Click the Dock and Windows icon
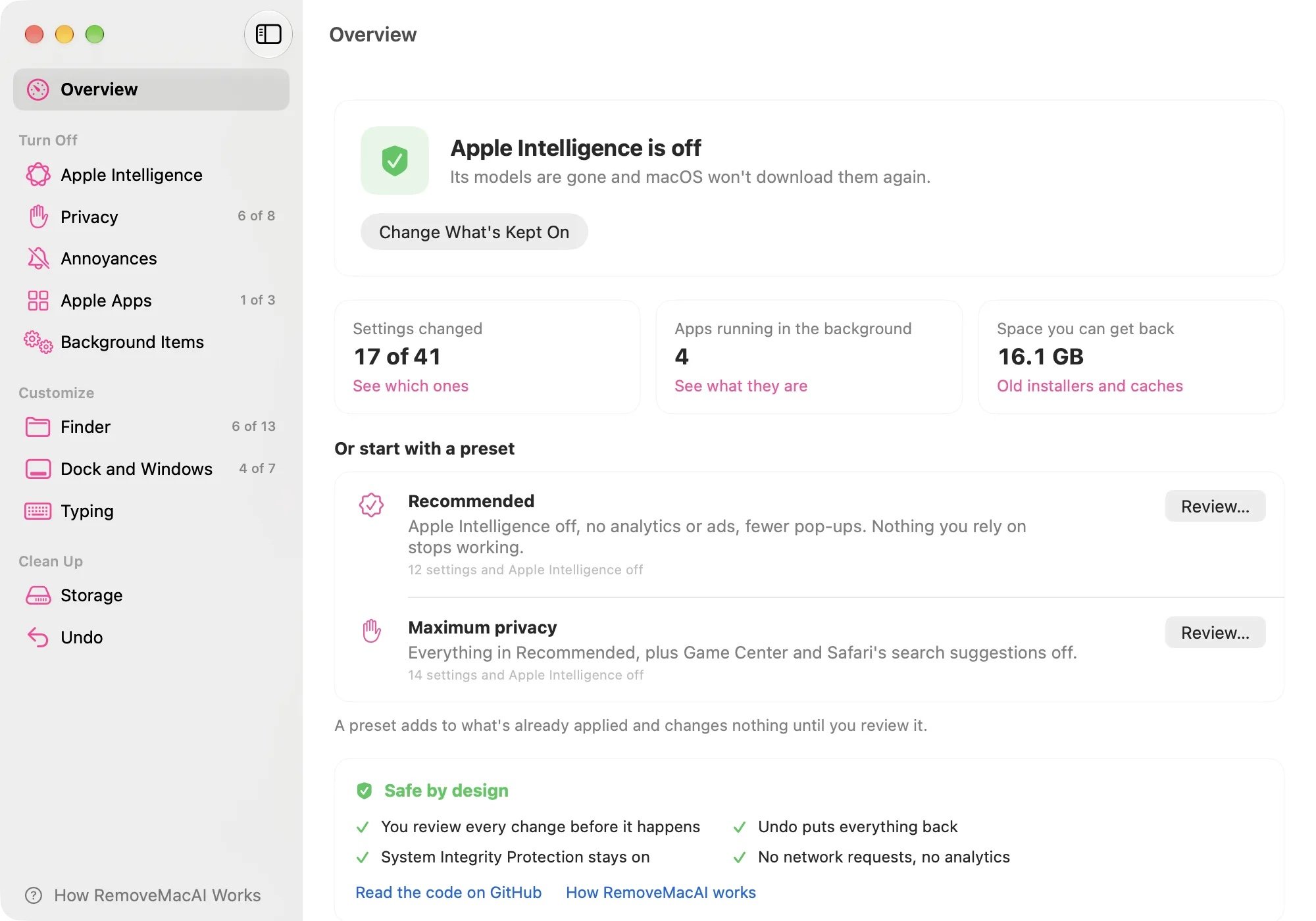 (x=38, y=469)
